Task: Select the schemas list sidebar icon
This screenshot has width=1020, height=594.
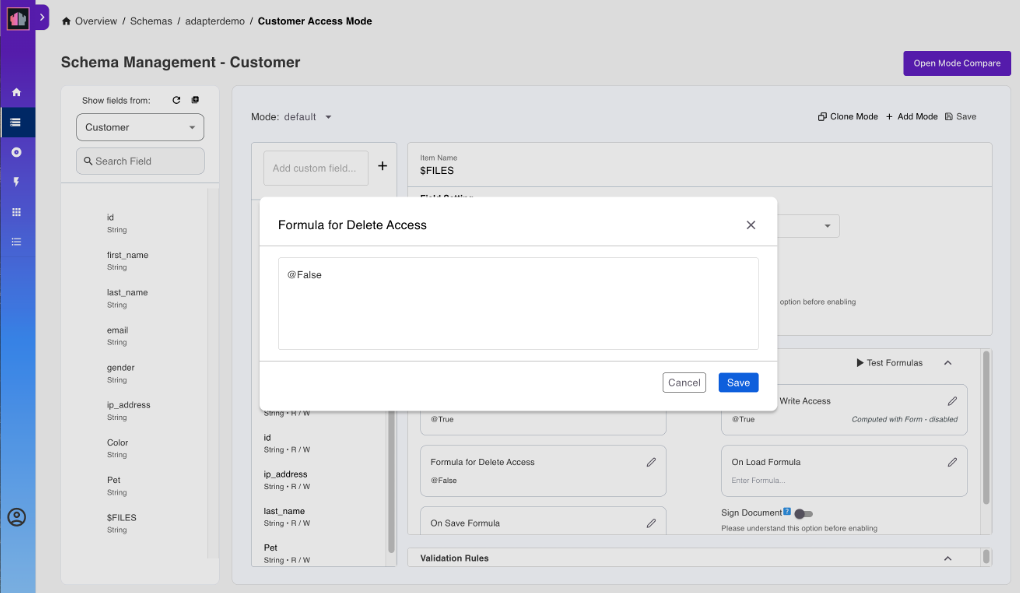Action: [x=16, y=122]
